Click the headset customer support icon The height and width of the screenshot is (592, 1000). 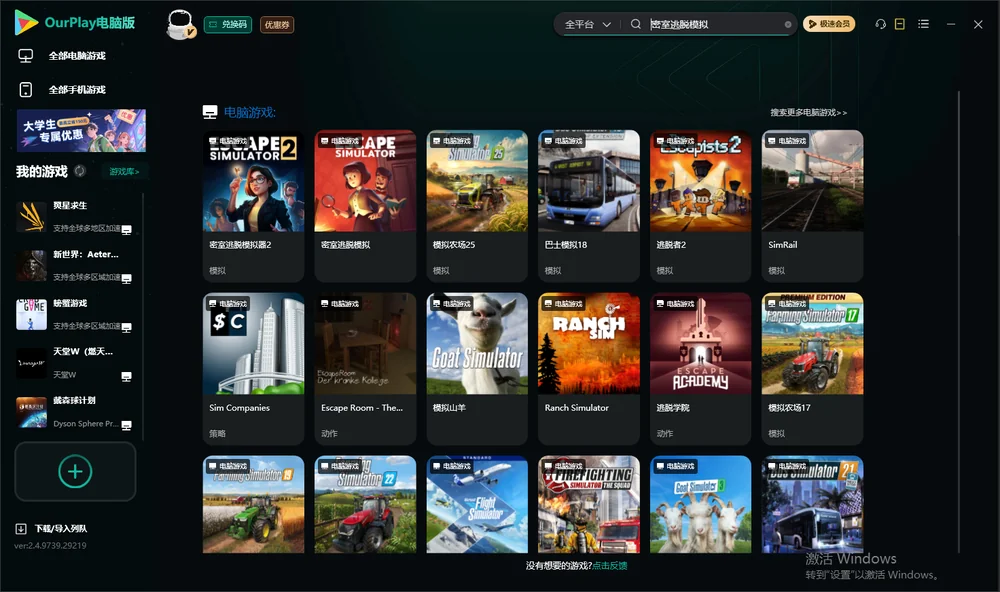pos(880,24)
